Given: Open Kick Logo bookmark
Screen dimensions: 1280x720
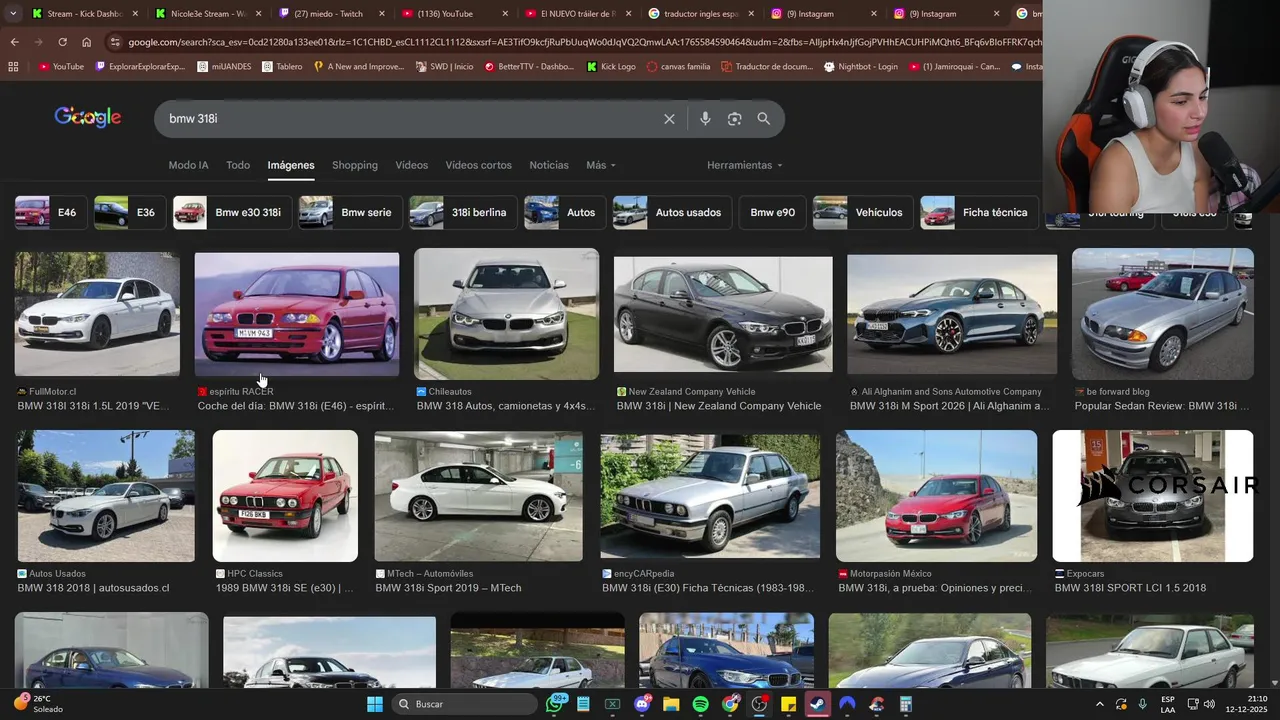Looking at the screenshot, I should coord(611,67).
